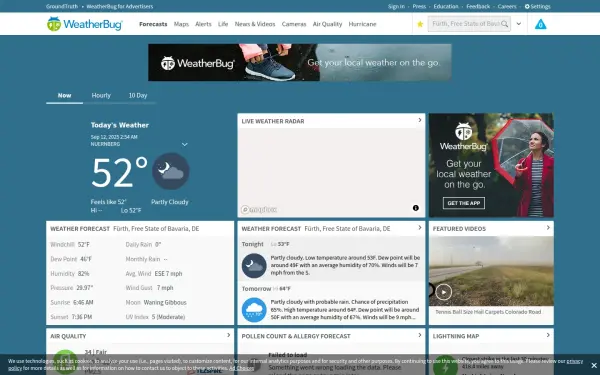Click the Mapbox logo on radar
Viewport: 600px width, 375px height.
click(x=259, y=210)
